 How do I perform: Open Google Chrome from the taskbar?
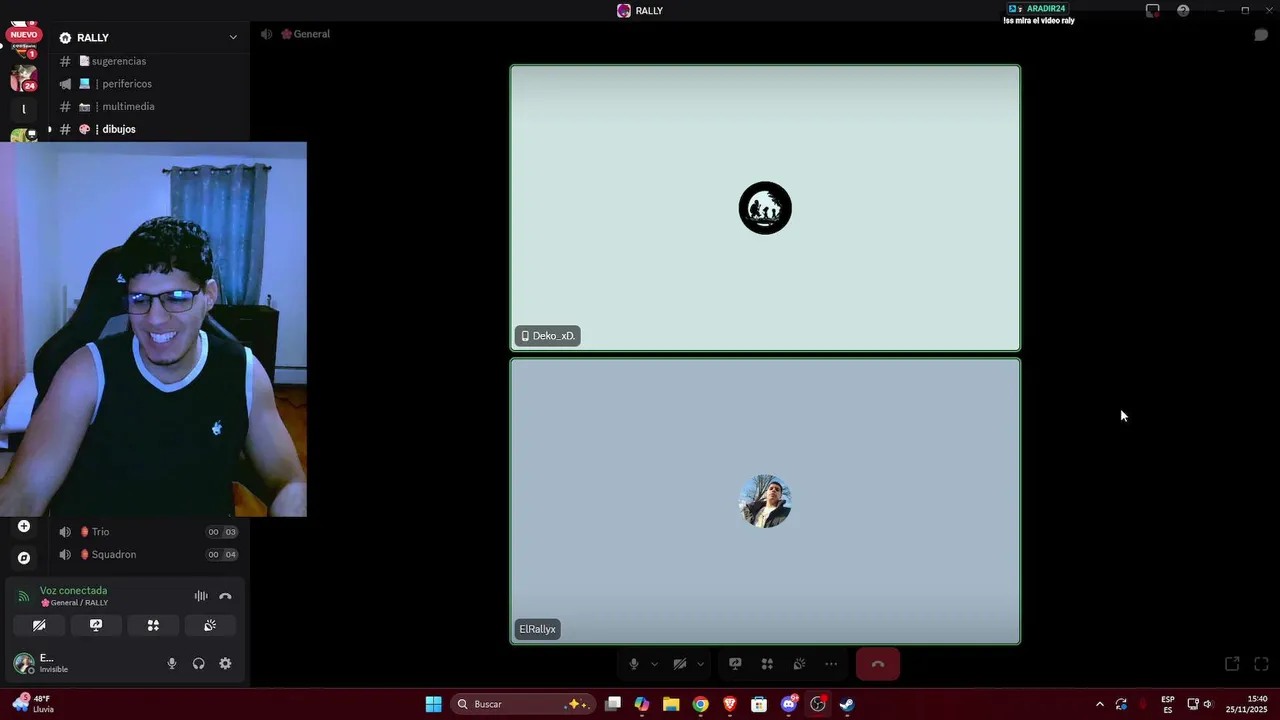[700, 704]
